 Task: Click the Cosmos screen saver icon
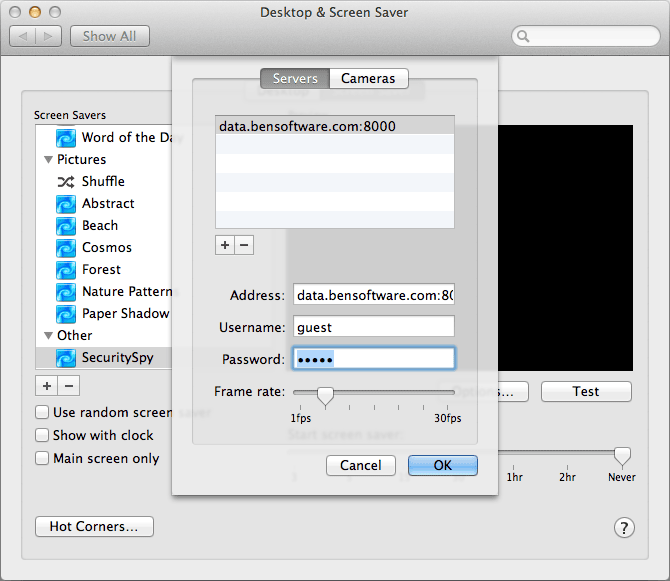(66, 248)
